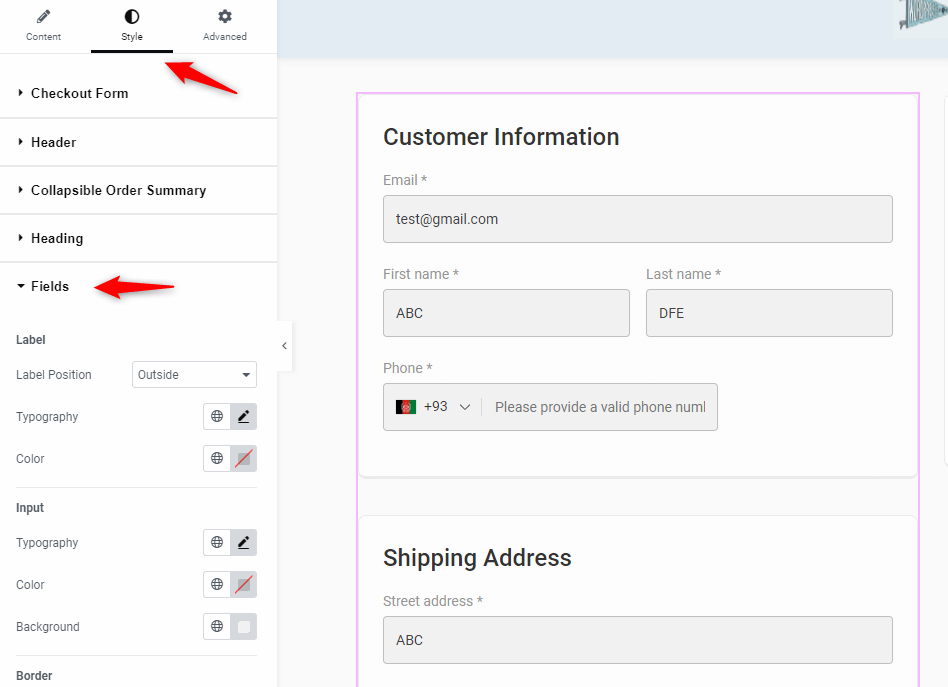
Task: Click the 'Street address *' field label
Action: (x=433, y=601)
